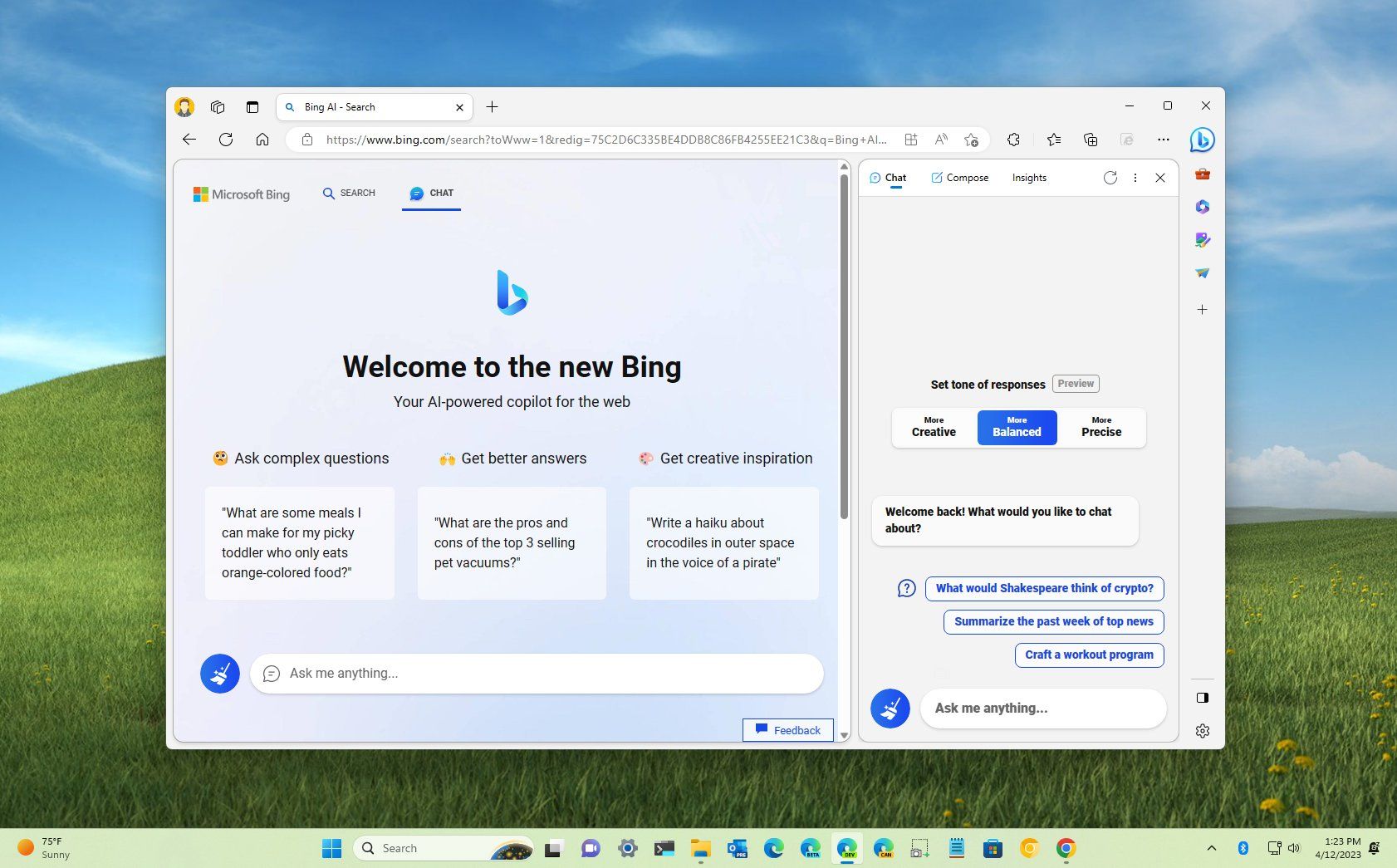
Task: Select the Office hexagon icon in the sidebar
Action: coord(1202,206)
